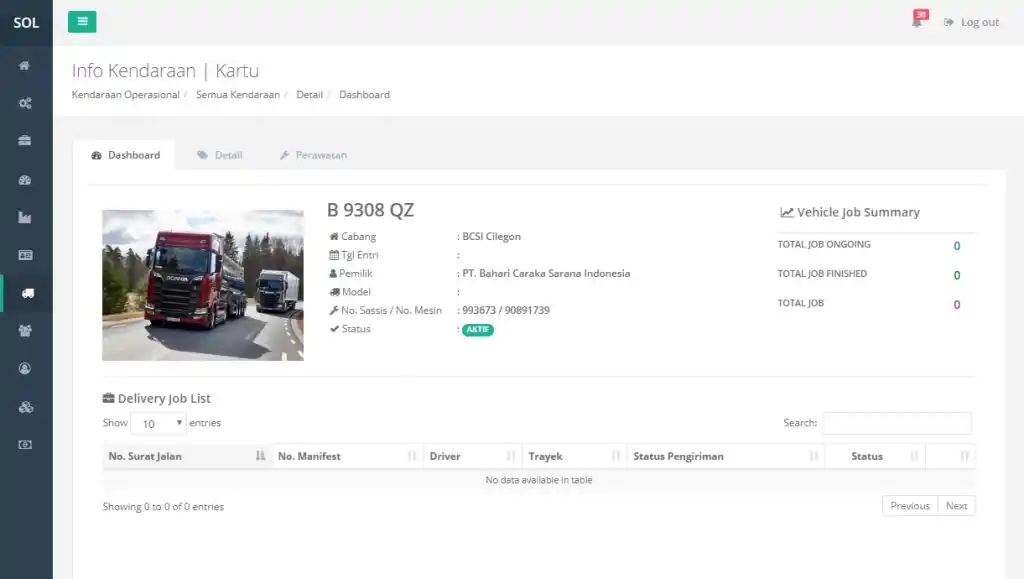
Task: Click the Vehicle Job Summary heading
Action: 850,212
